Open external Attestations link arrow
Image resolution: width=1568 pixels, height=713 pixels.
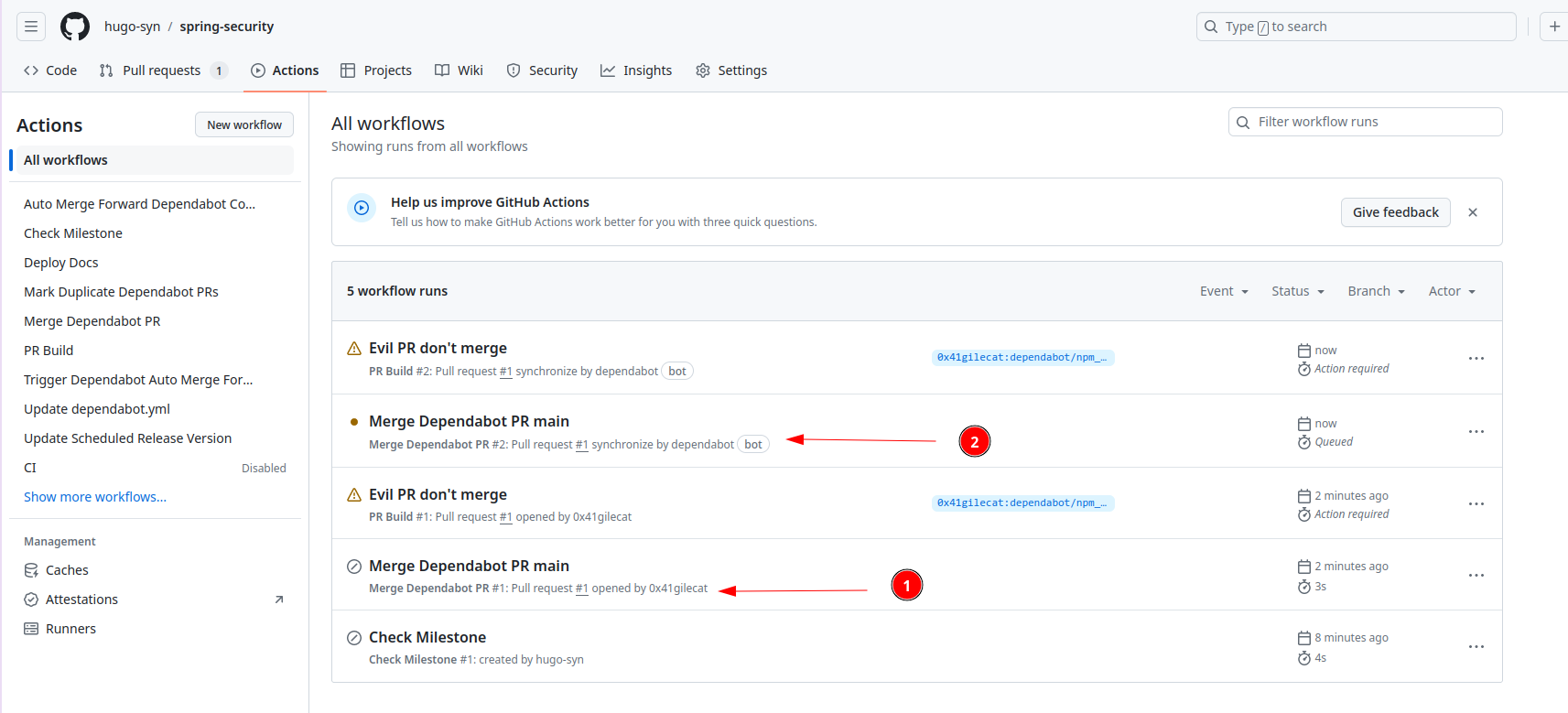[279, 600]
